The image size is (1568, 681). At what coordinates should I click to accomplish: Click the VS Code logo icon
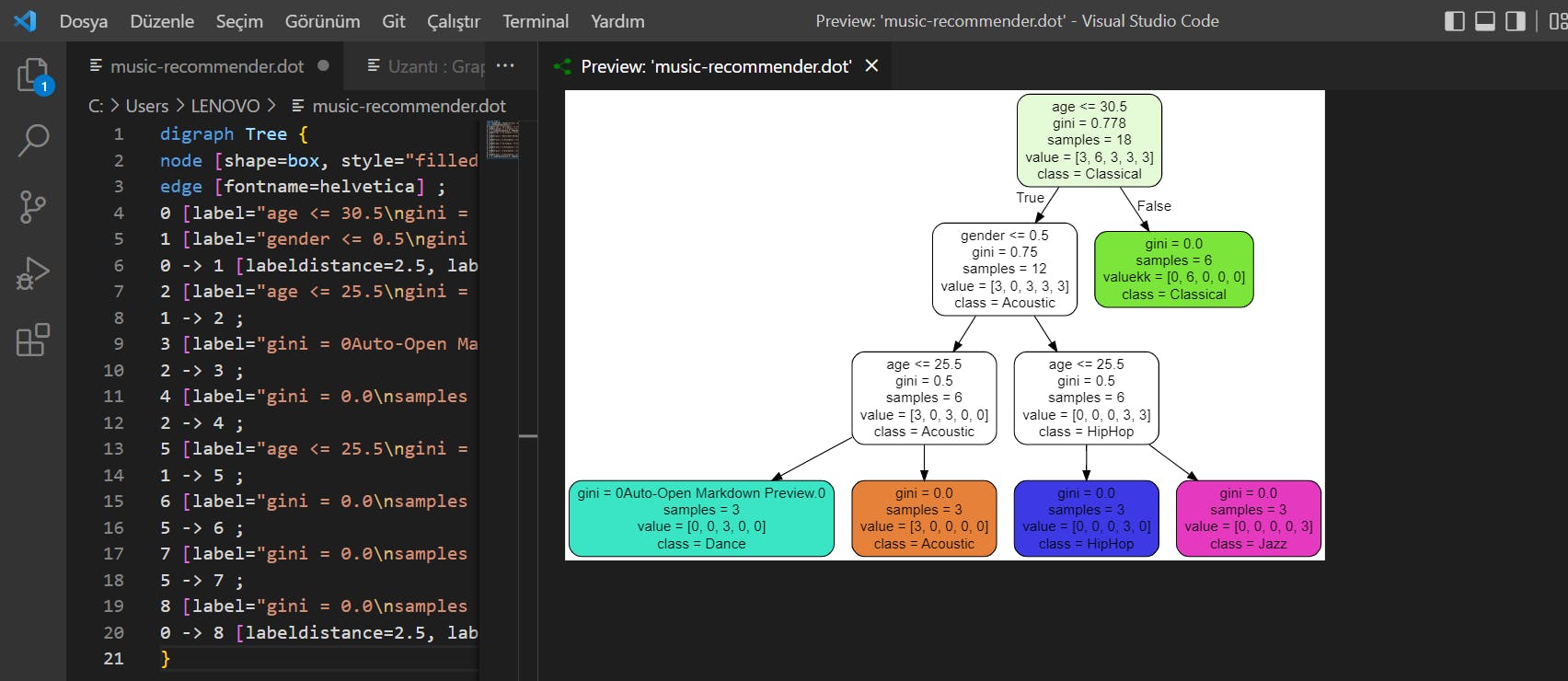coord(26,20)
